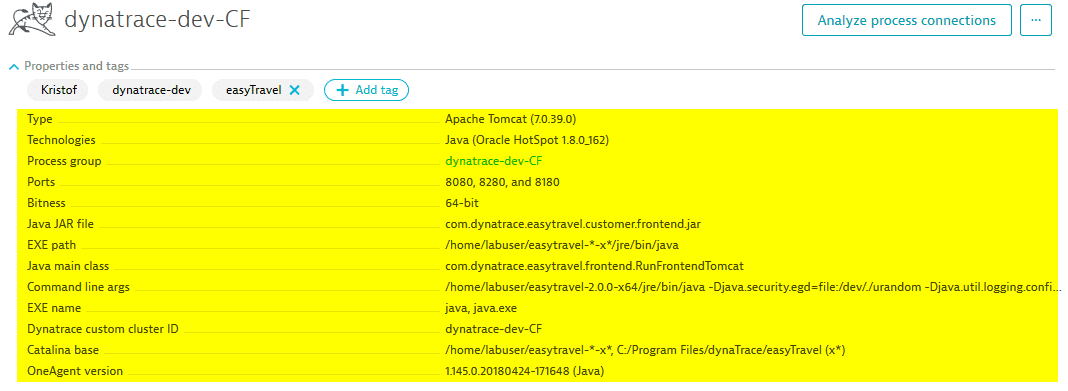Click the Java main class label
The height and width of the screenshot is (391, 1068).
pos(68,266)
